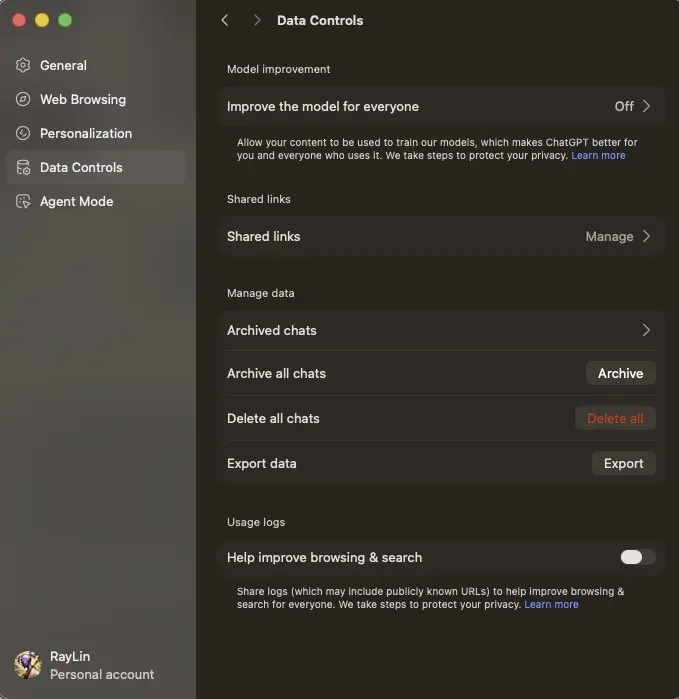
Task: Click the Web Browsing compass icon
Action: tap(23, 99)
